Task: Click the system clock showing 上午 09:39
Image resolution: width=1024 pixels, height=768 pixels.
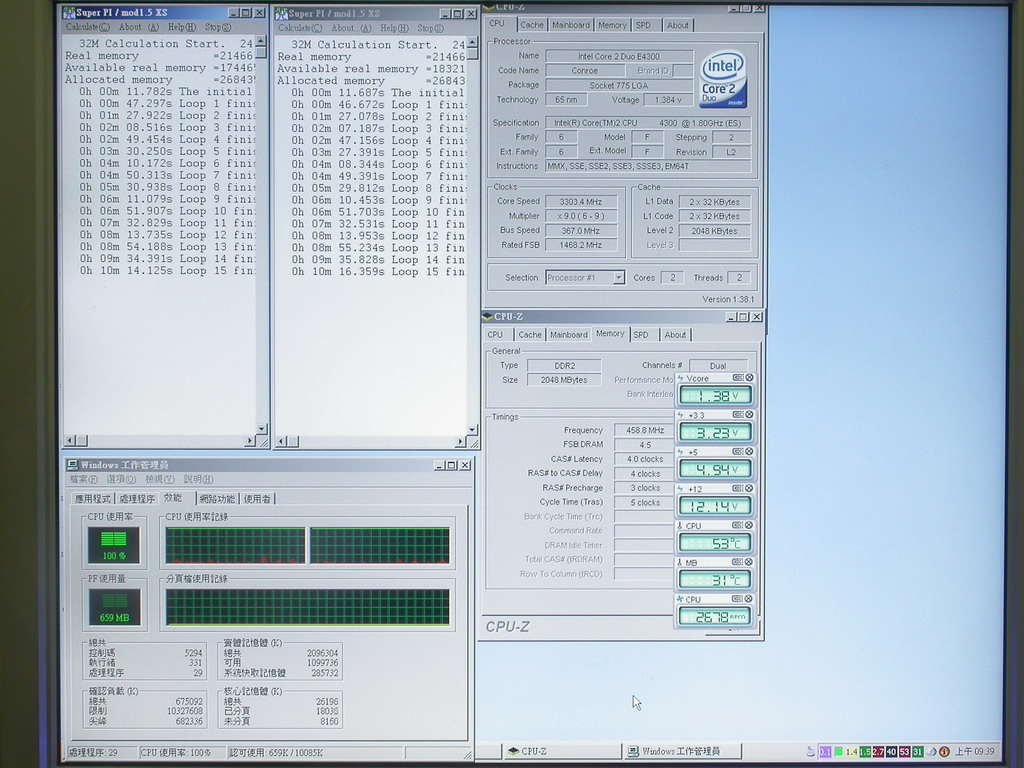Action: pos(974,752)
